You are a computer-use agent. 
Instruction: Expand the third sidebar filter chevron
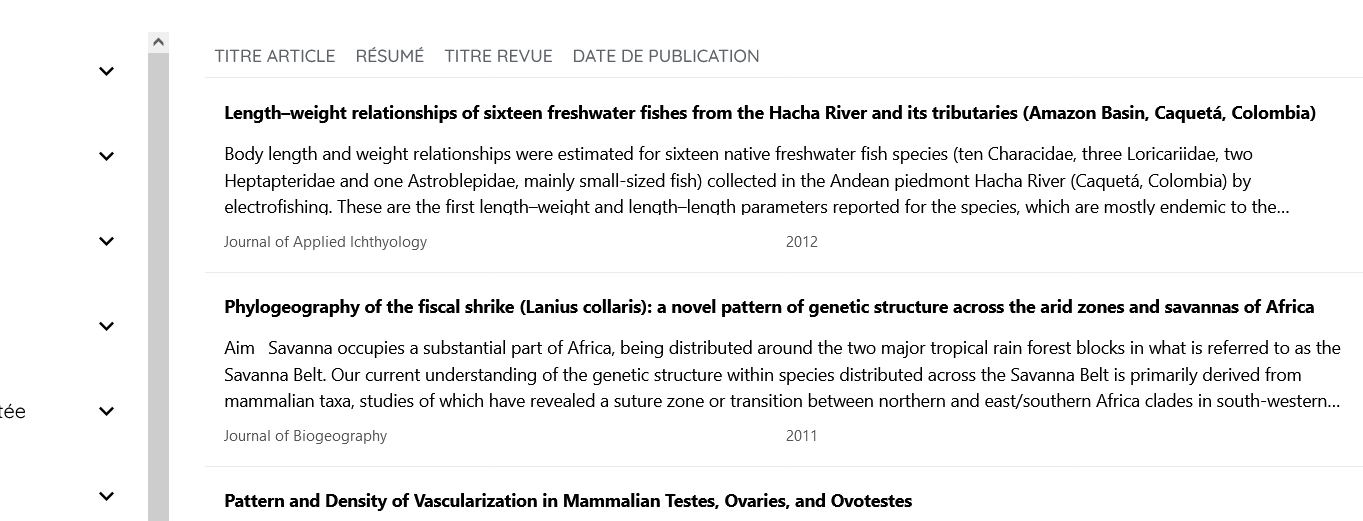[107, 241]
